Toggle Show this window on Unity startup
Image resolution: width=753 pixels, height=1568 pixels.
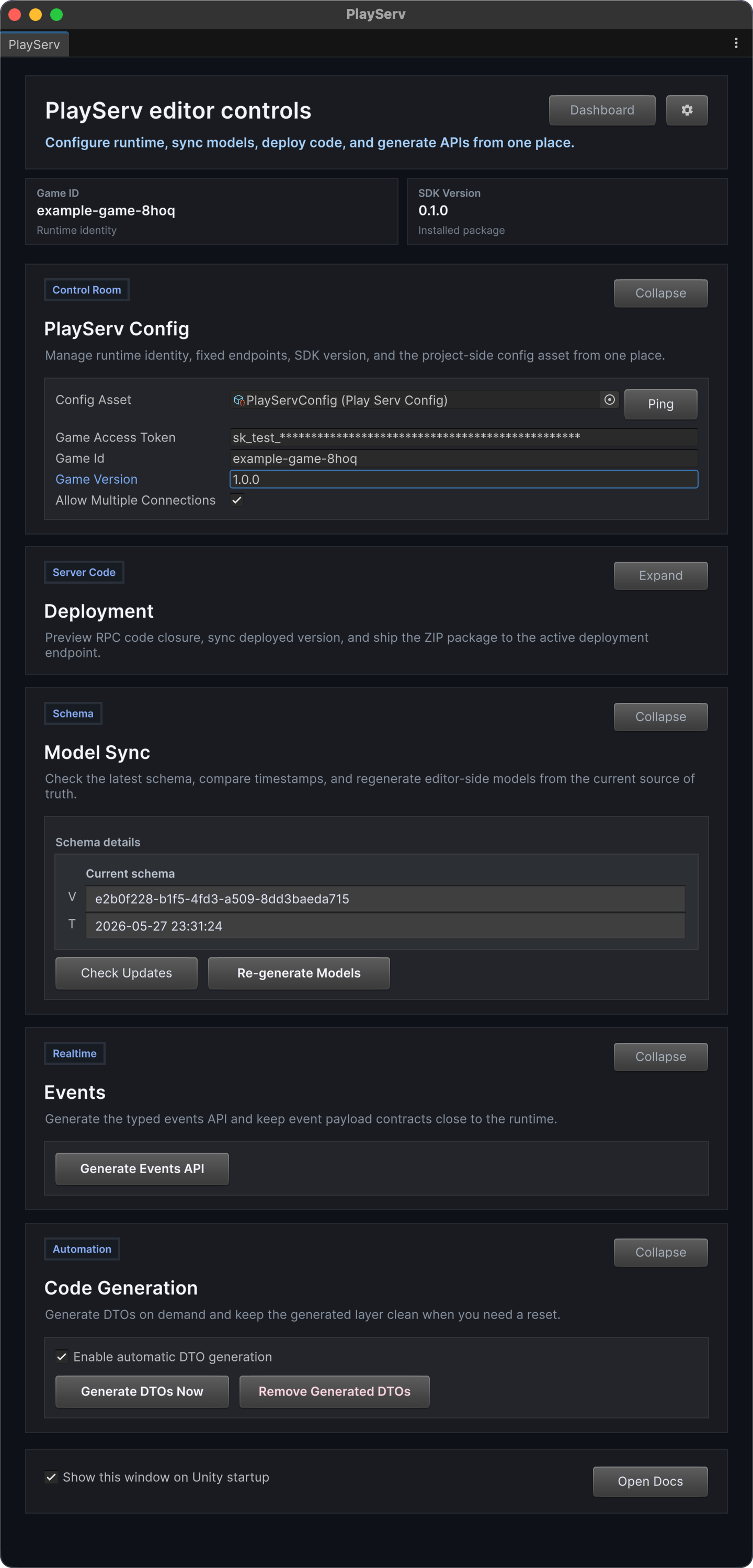click(x=51, y=1478)
